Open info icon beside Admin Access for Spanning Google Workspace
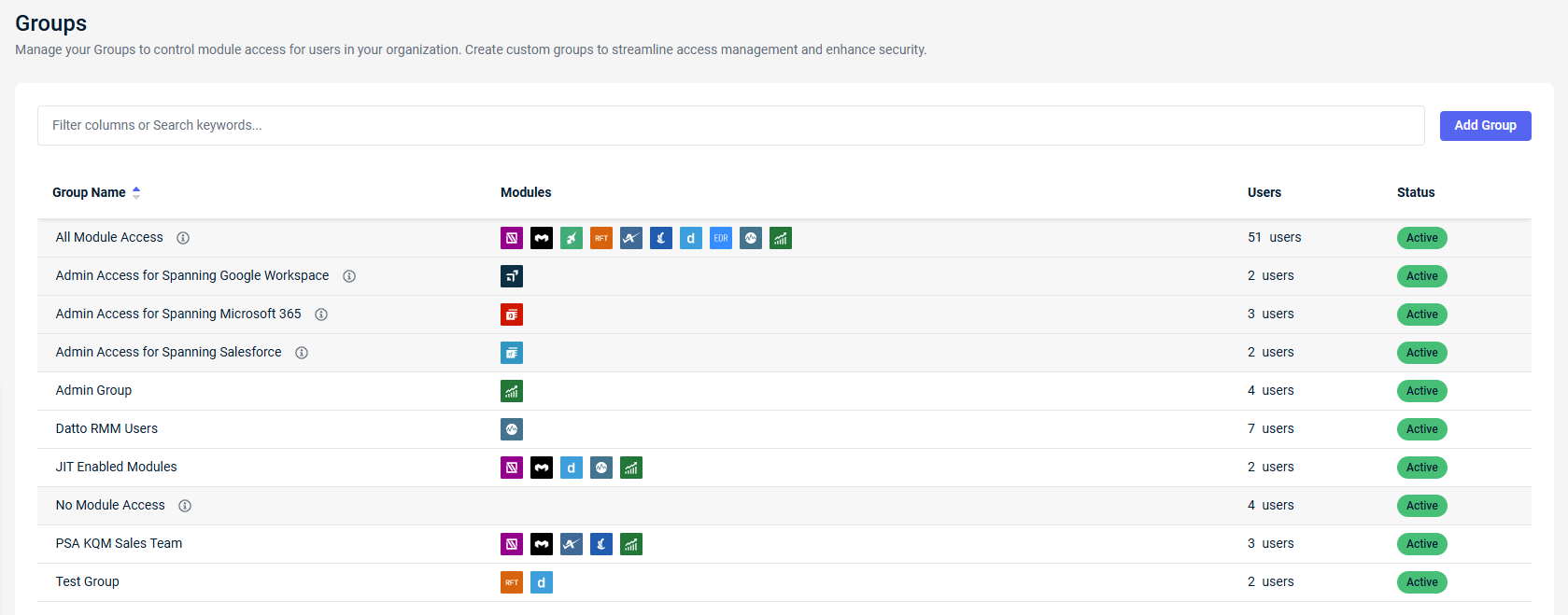The width and height of the screenshot is (1568, 615). (x=349, y=276)
